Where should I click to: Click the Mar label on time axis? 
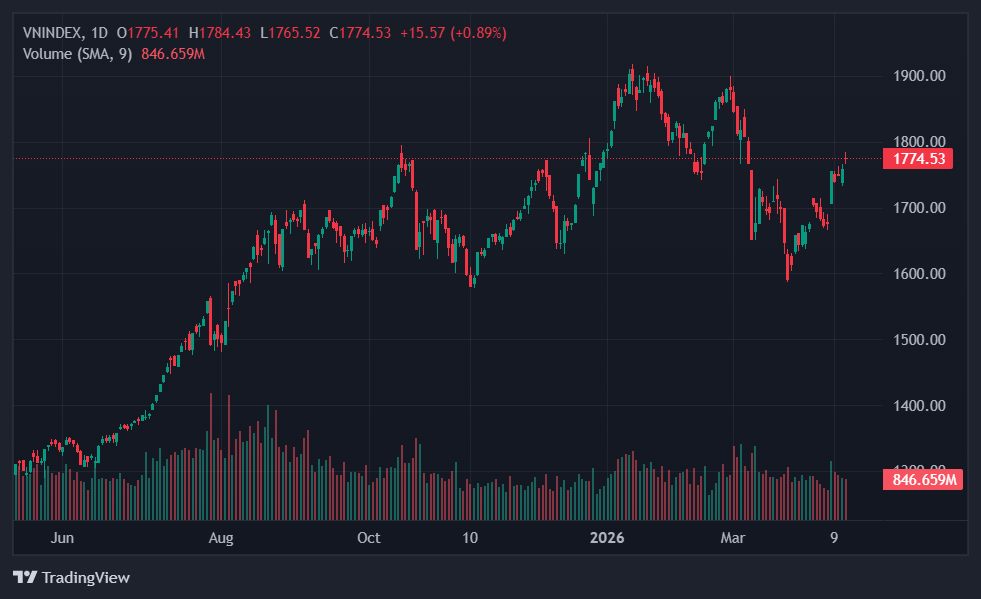[x=734, y=538]
